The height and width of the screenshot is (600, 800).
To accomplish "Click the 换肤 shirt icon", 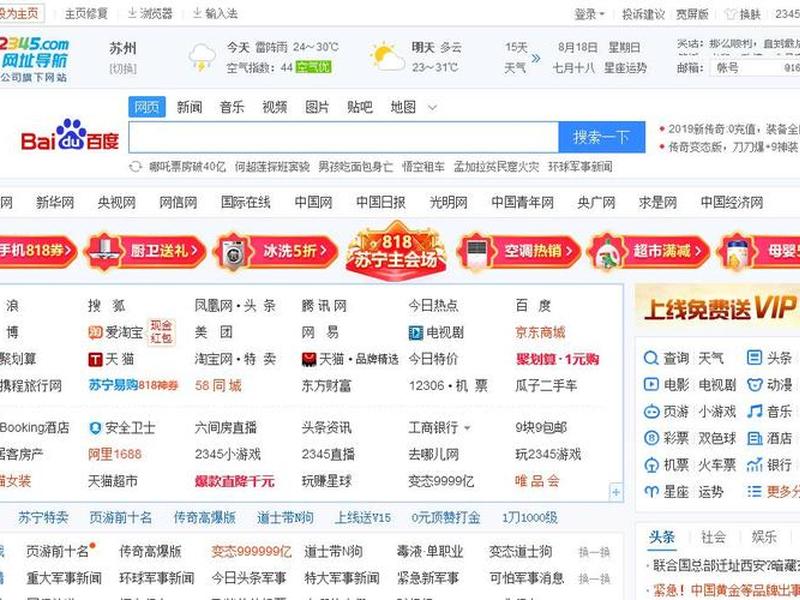I will [731, 14].
